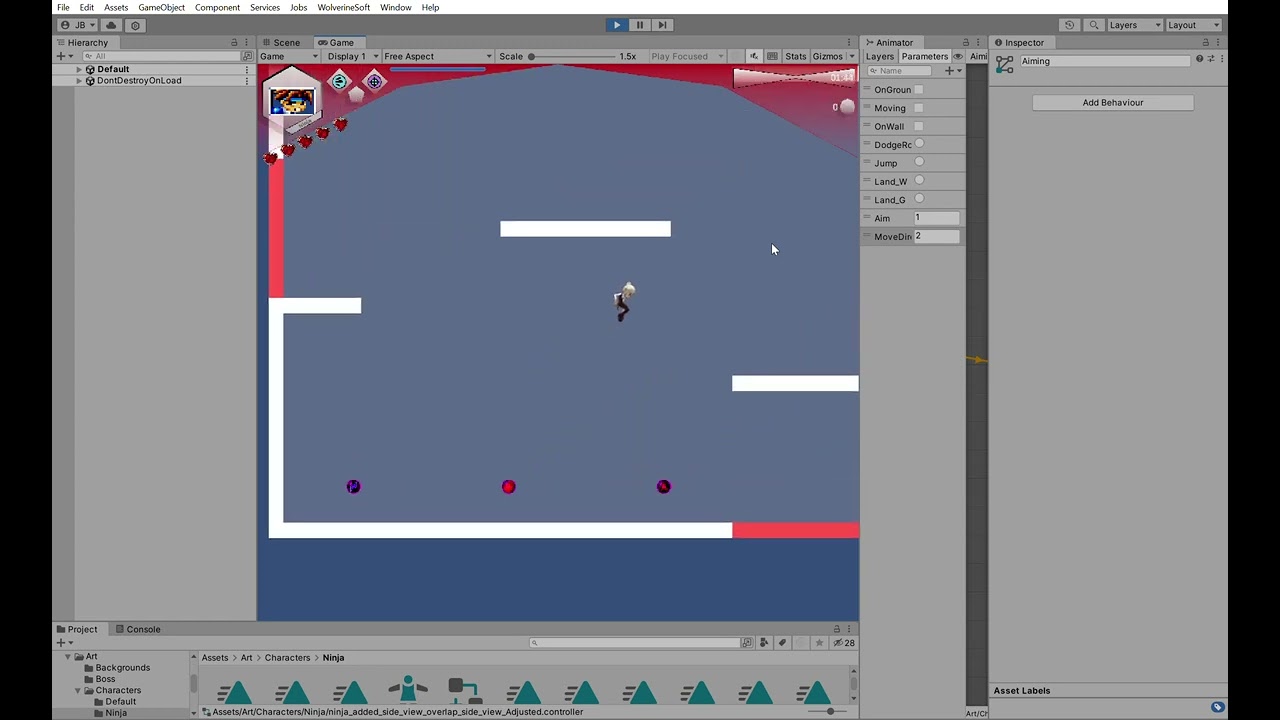The height and width of the screenshot is (720, 1280).
Task: Open the Free Aspect dropdown
Action: [x=438, y=56]
